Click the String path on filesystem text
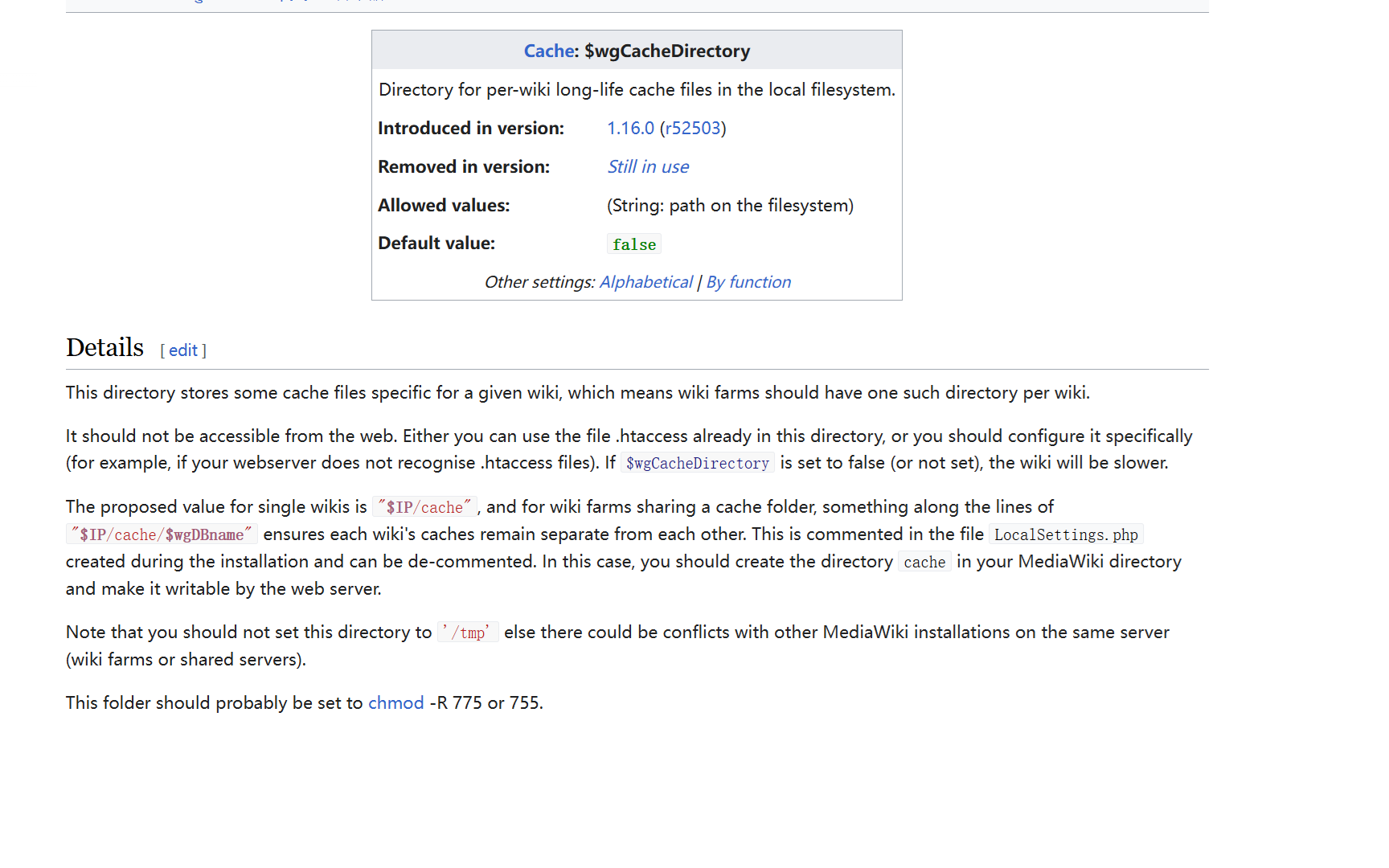This screenshot has height=868, width=1389. [x=730, y=205]
